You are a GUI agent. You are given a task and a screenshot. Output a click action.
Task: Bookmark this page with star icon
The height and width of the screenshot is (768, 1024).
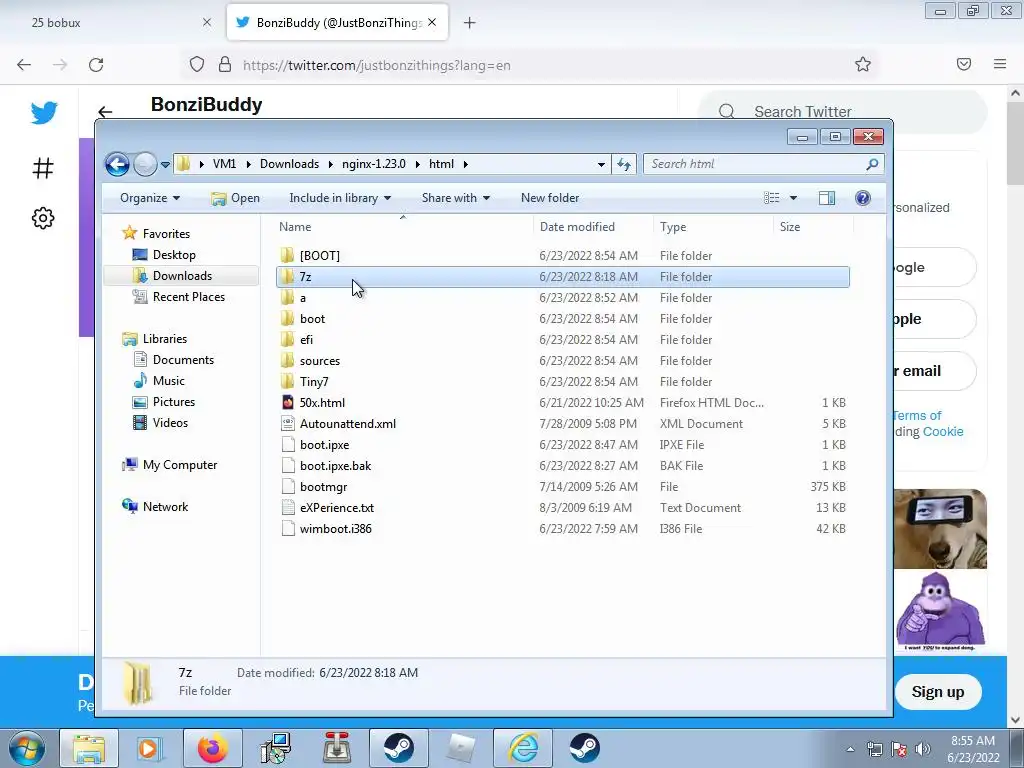(863, 64)
